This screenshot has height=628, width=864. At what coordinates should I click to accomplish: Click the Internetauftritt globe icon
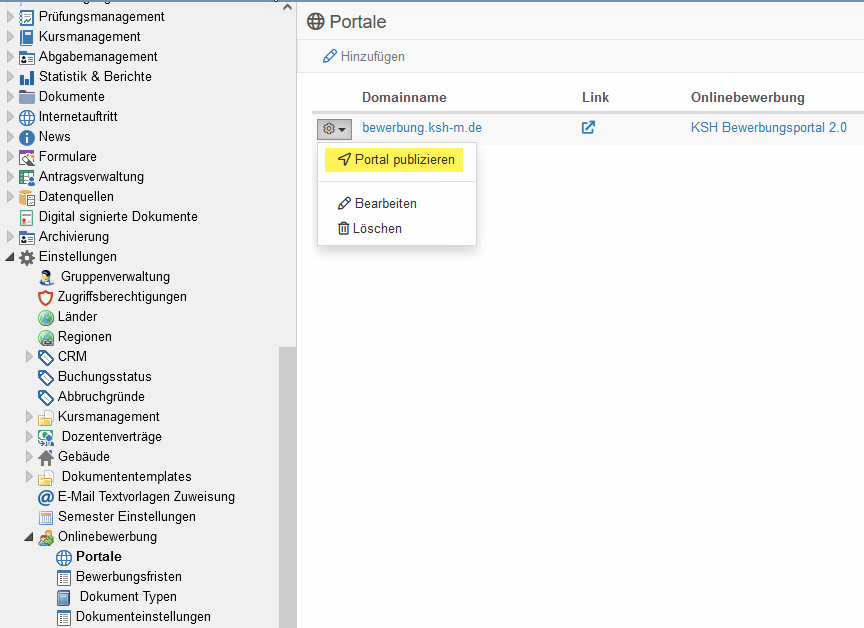pos(27,117)
